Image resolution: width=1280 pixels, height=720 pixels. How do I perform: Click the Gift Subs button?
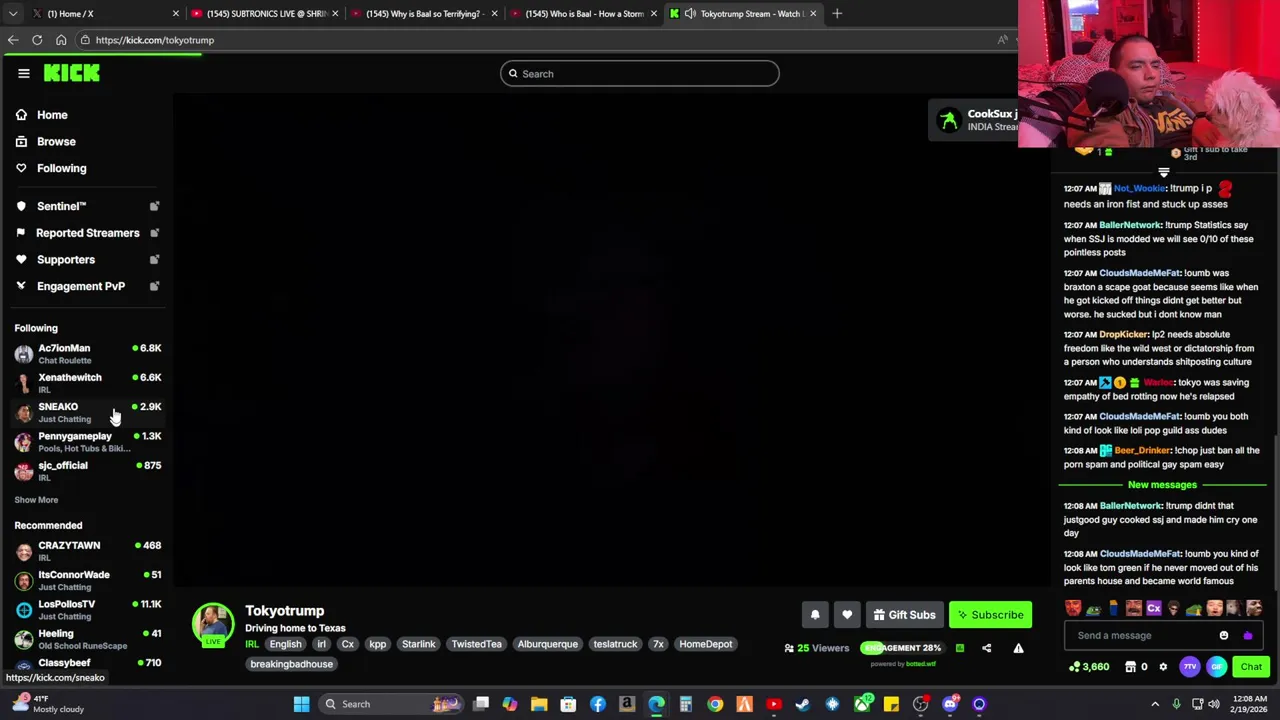pos(904,615)
